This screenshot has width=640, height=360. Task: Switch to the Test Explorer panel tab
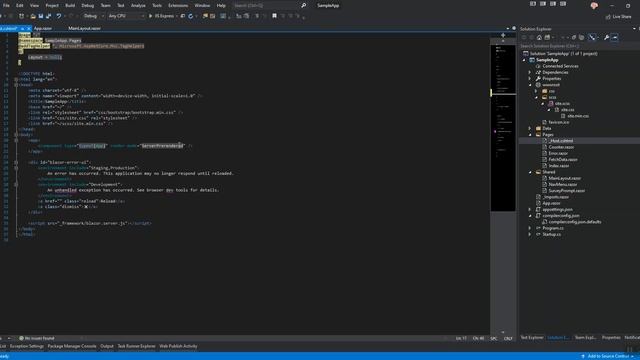pyautogui.click(x=532, y=338)
